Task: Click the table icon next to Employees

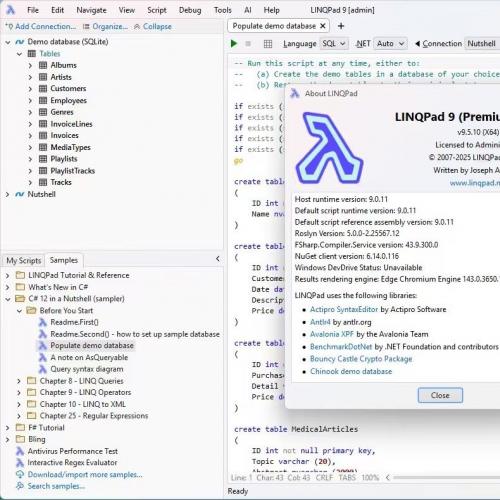Action: pyautogui.click(x=43, y=100)
